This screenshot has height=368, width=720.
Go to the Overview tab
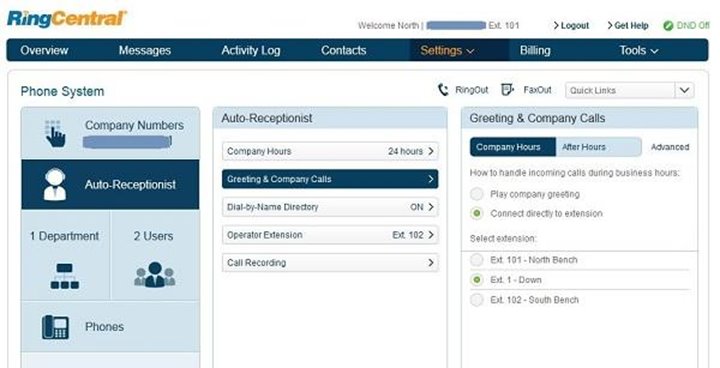[44, 51]
